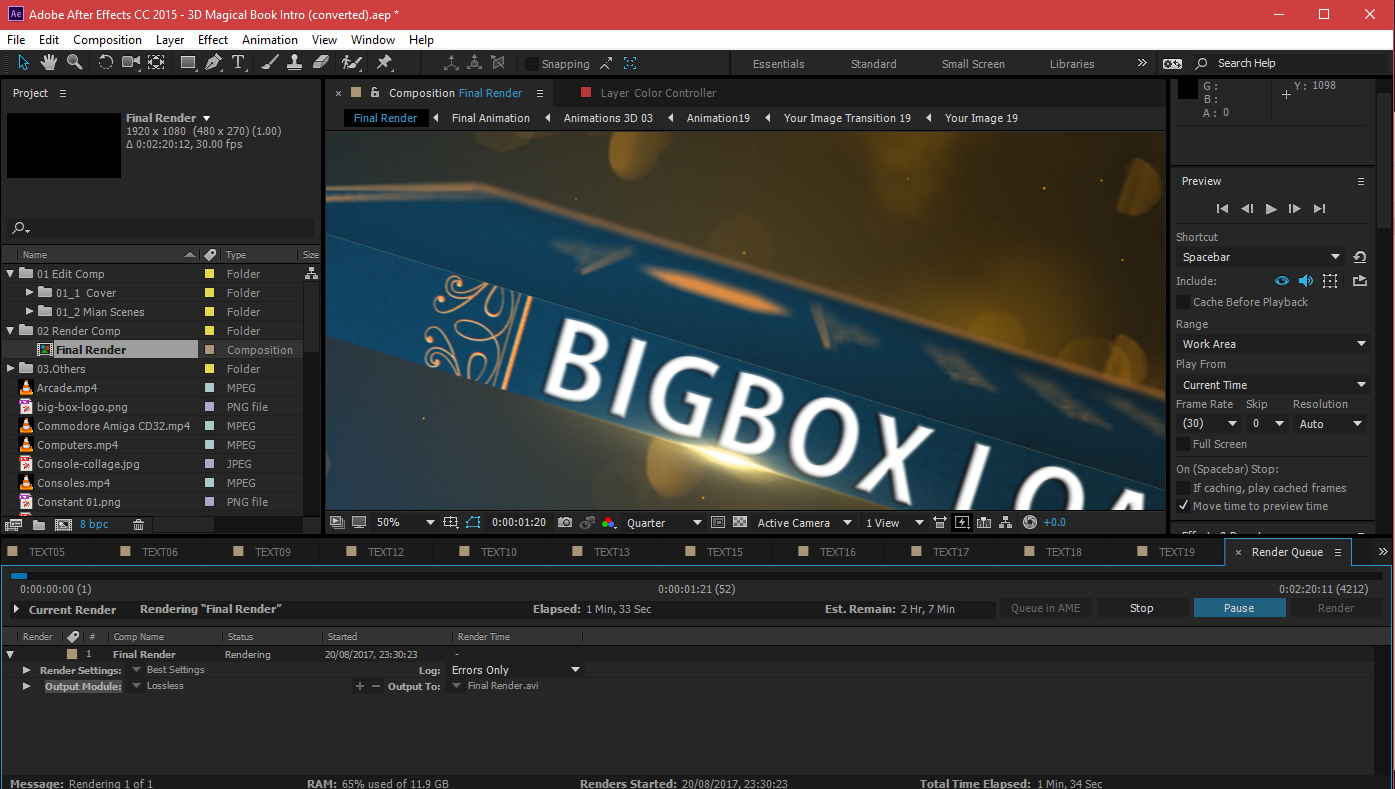This screenshot has width=1395, height=789.
Task: Click the Puppet Pin tool
Action: pos(384,63)
